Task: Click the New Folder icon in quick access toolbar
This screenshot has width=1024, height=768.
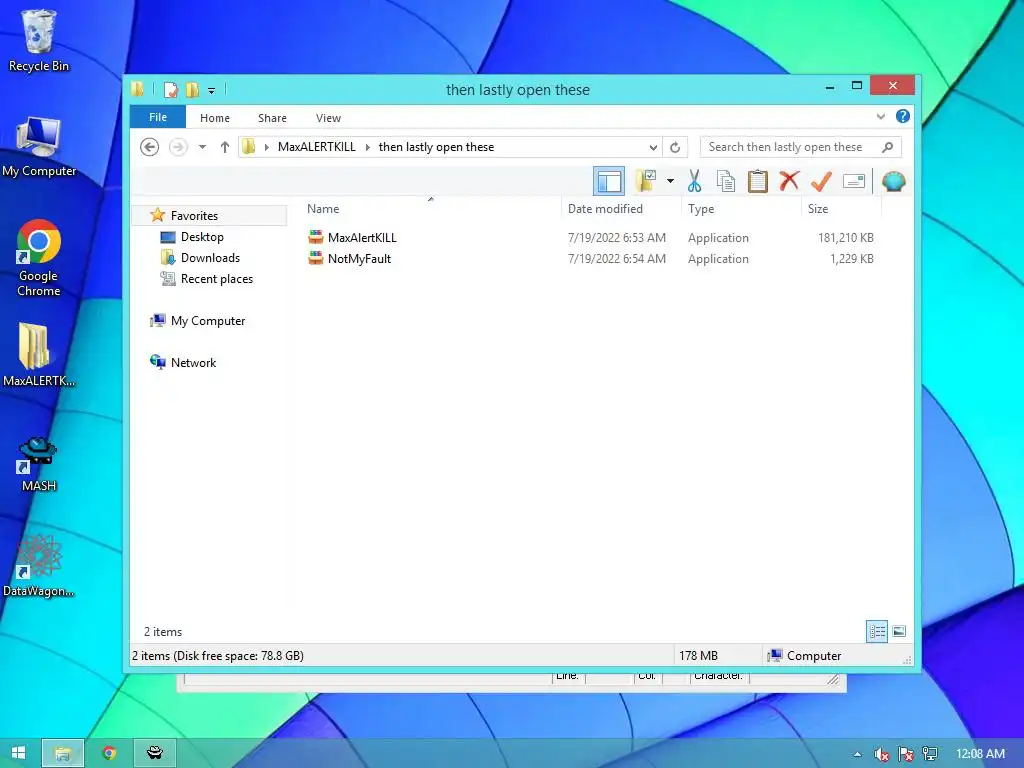Action: [192, 89]
